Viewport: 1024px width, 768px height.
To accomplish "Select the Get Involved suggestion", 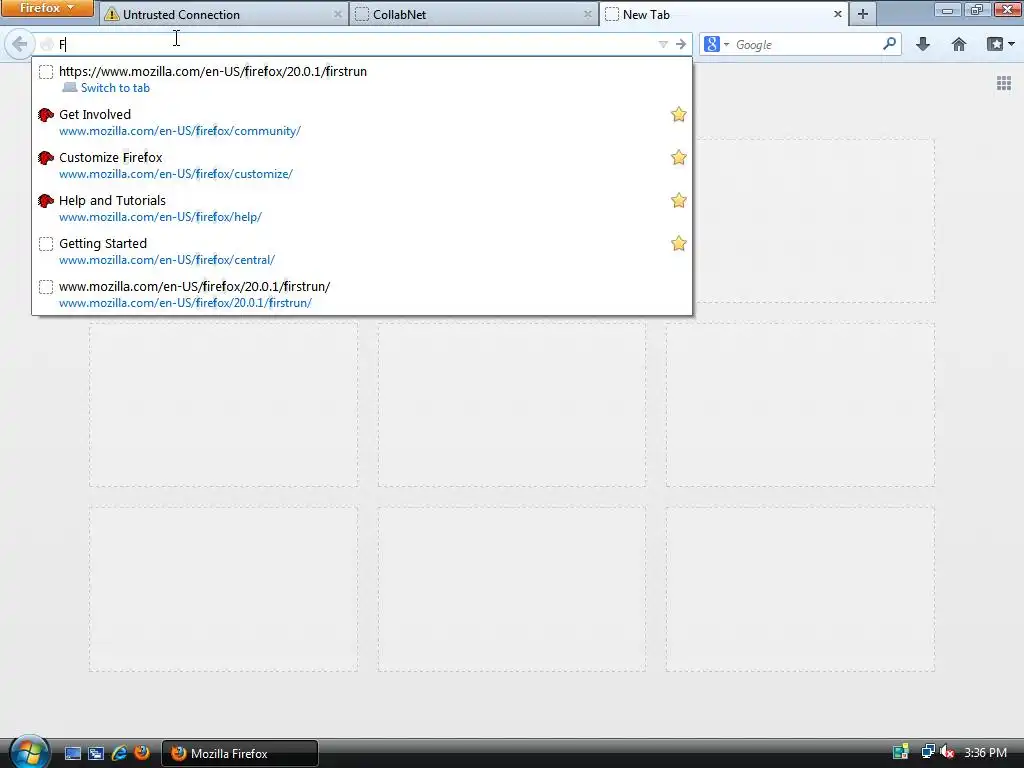I will point(362,122).
